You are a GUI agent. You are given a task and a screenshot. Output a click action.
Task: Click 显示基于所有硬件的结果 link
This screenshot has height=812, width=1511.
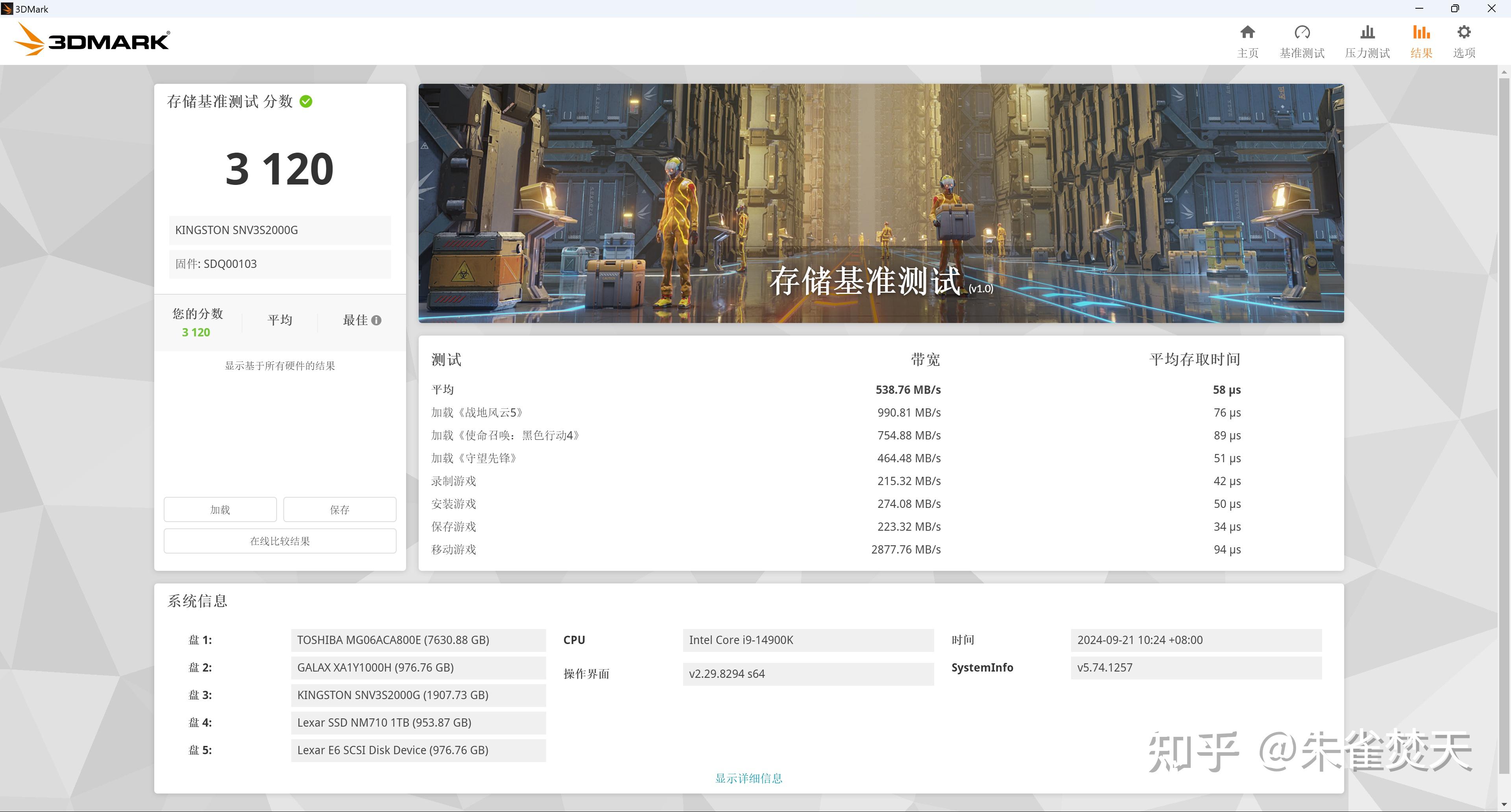[x=280, y=365]
